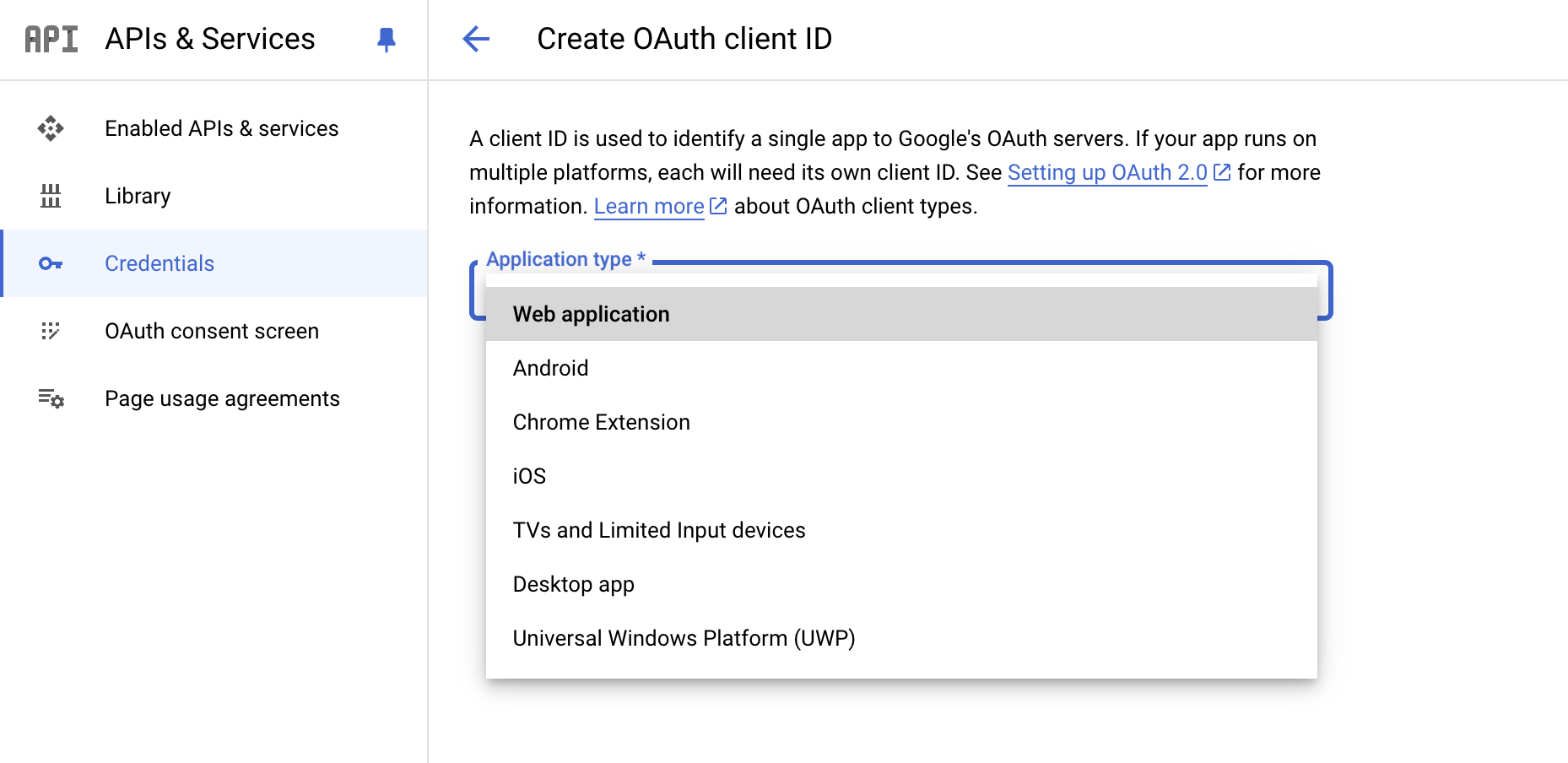
Task: Click the API logo icon
Action: pyautogui.click(x=51, y=39)
